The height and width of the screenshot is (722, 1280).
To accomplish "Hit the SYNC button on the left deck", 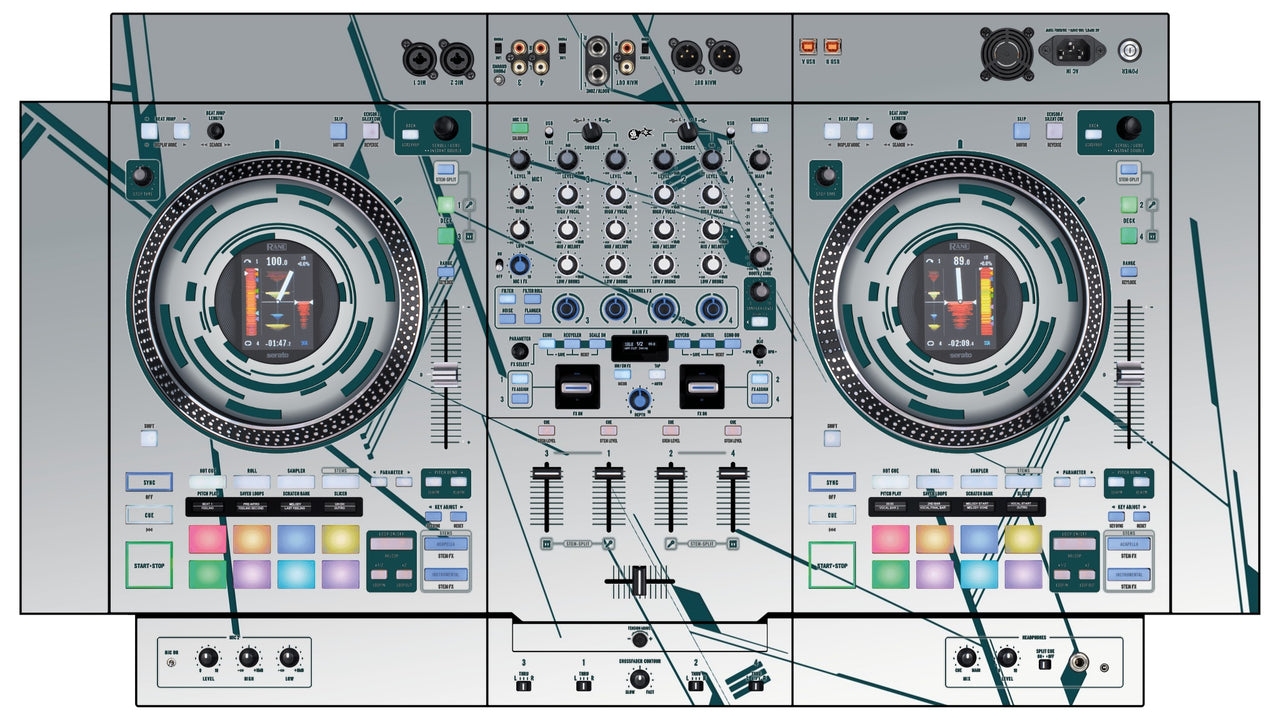I will pos(149,482).
